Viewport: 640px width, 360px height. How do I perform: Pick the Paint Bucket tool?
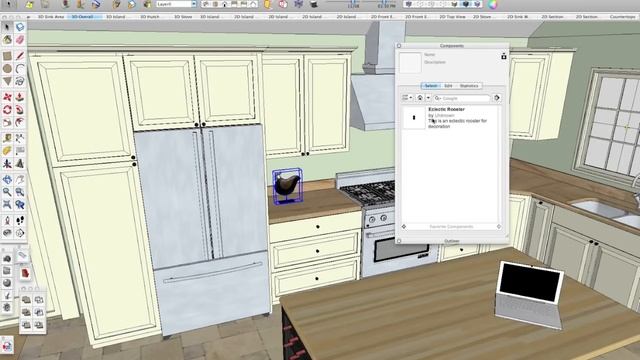pyautogui.click(x=7, y=40)
